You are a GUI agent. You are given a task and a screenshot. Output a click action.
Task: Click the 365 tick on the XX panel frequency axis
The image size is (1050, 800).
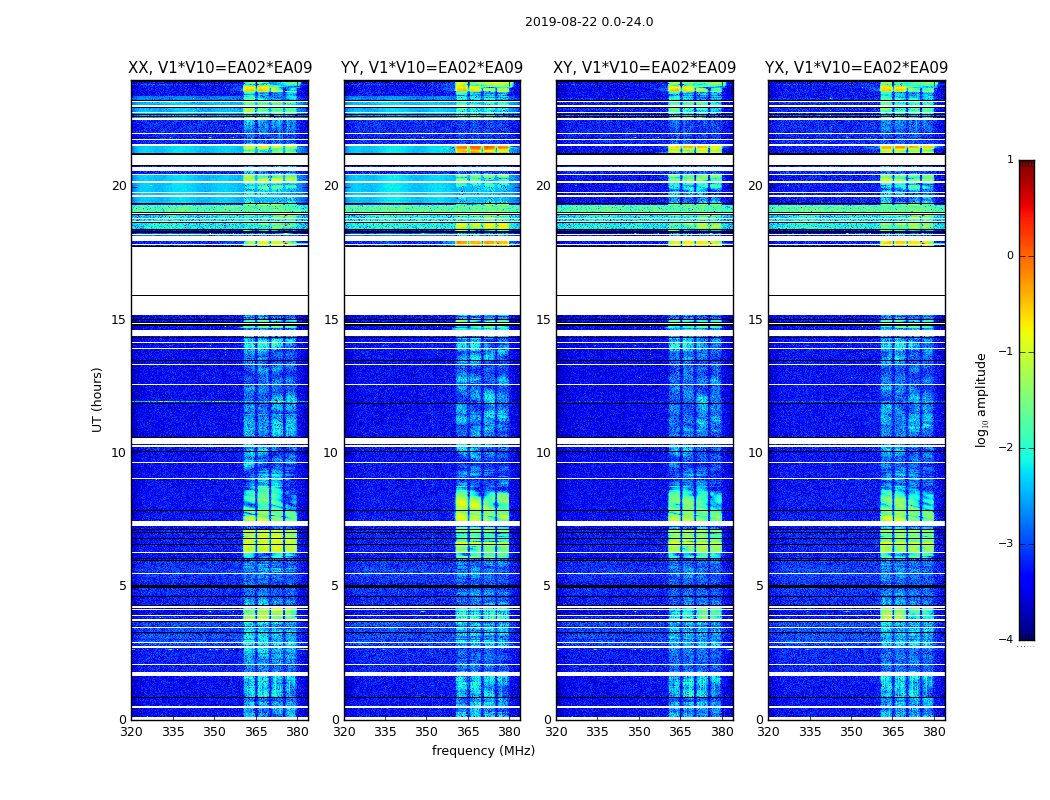256,732
